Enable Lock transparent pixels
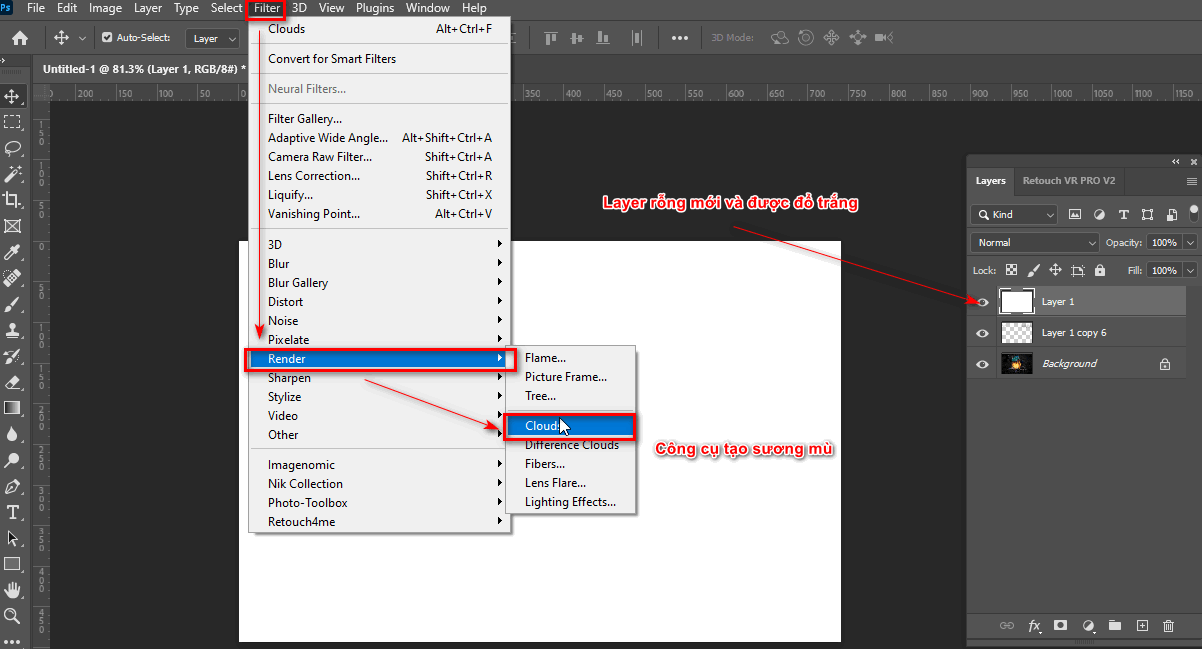The width and height of the screenshot is (1202, 649). point(1012,270)
